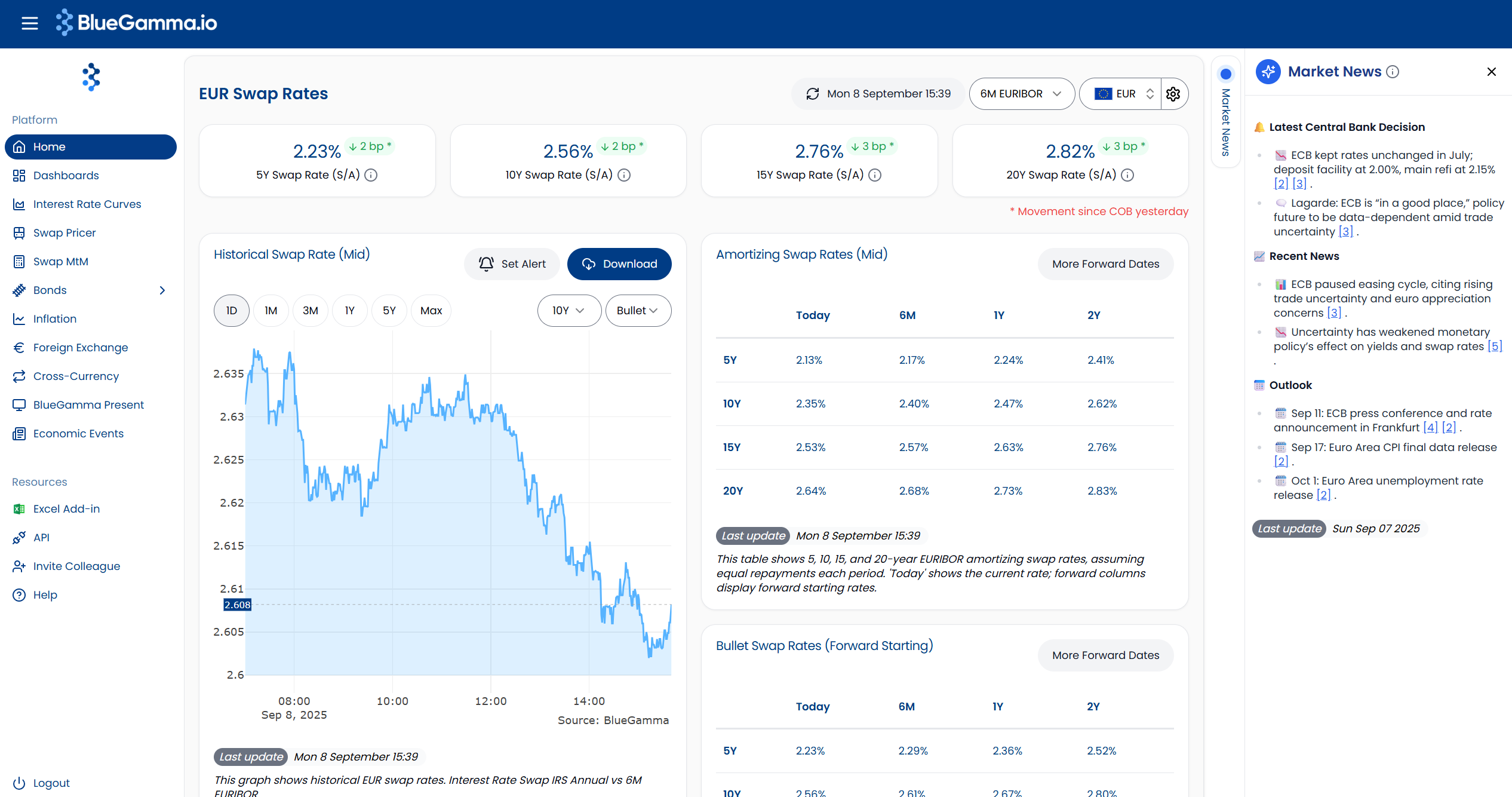
Task: Click the Market News info icon
Action: click(x=1393, y=72)
